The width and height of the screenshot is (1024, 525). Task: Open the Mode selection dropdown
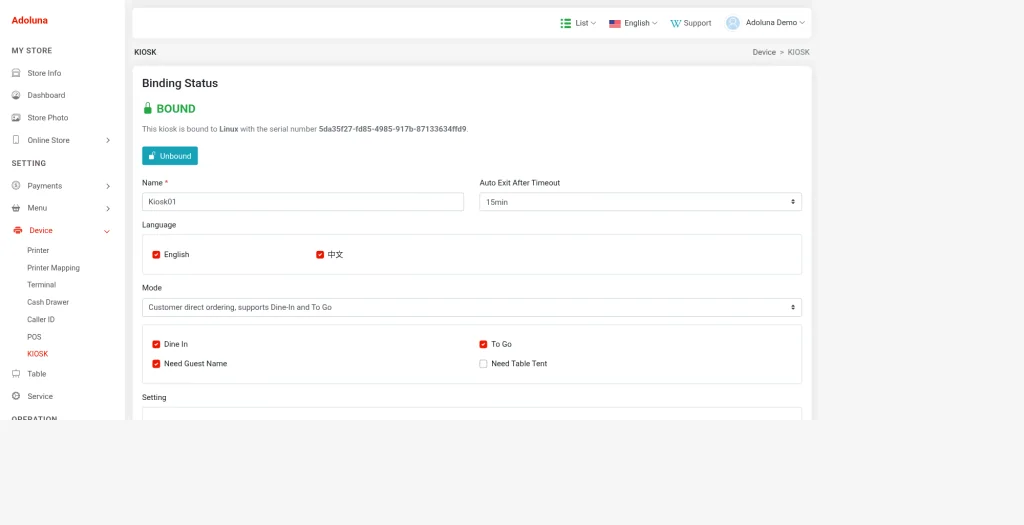[472, 307]
